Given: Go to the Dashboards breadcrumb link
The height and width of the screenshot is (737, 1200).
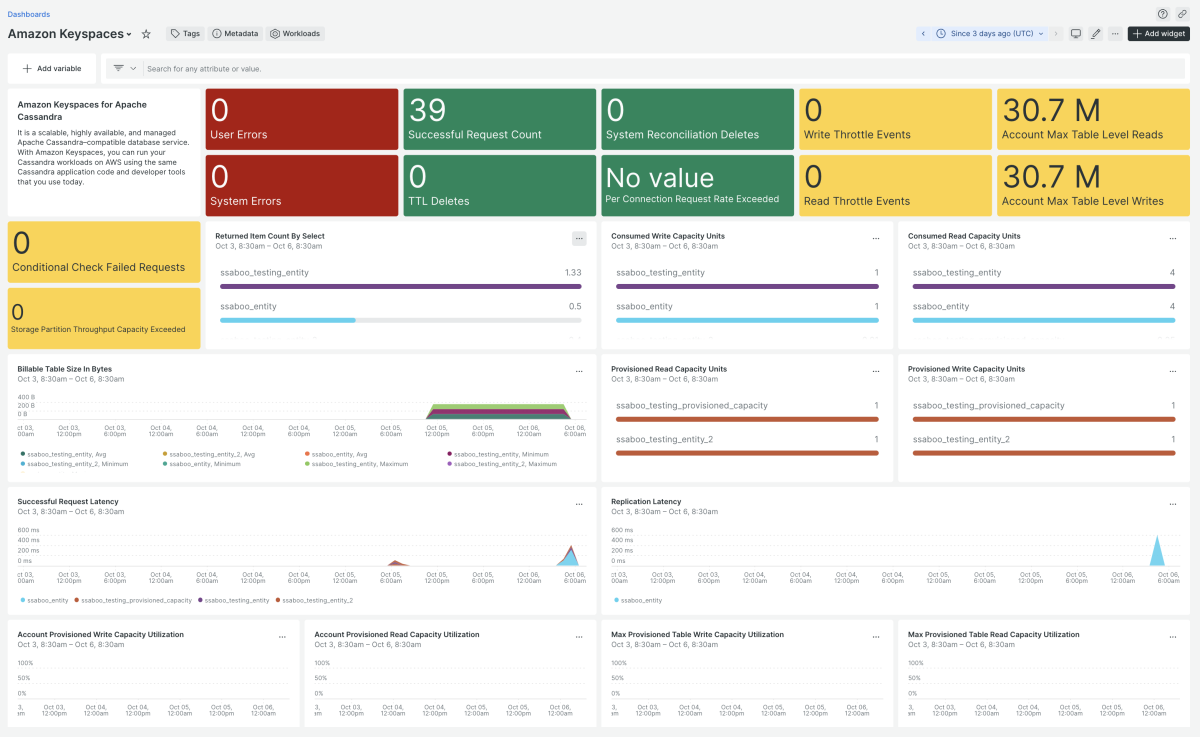Looking at the screenshot, I should pos(29,14).
